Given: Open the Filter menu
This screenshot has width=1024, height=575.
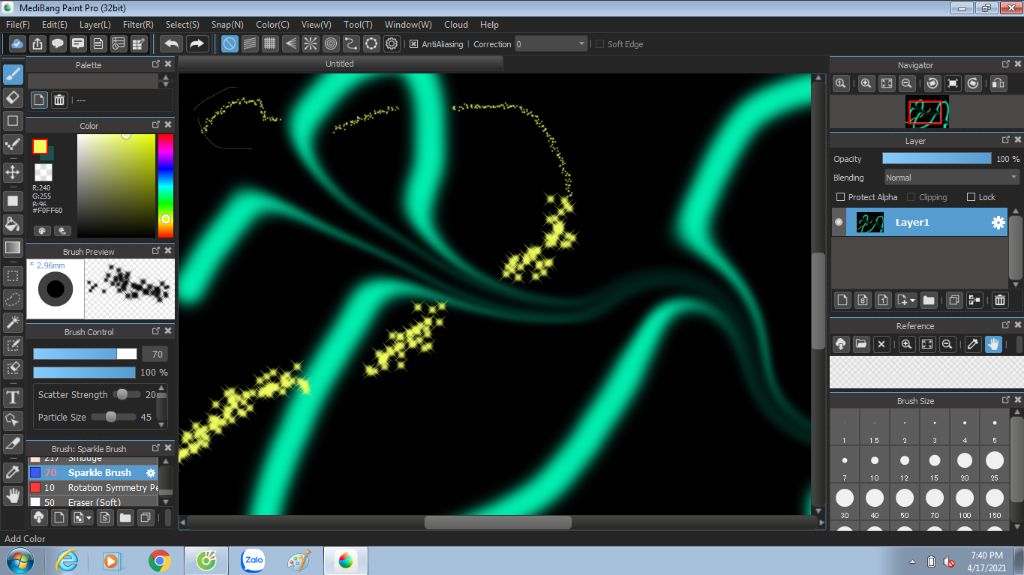Looking at the screenshot, I should point(138,24).
